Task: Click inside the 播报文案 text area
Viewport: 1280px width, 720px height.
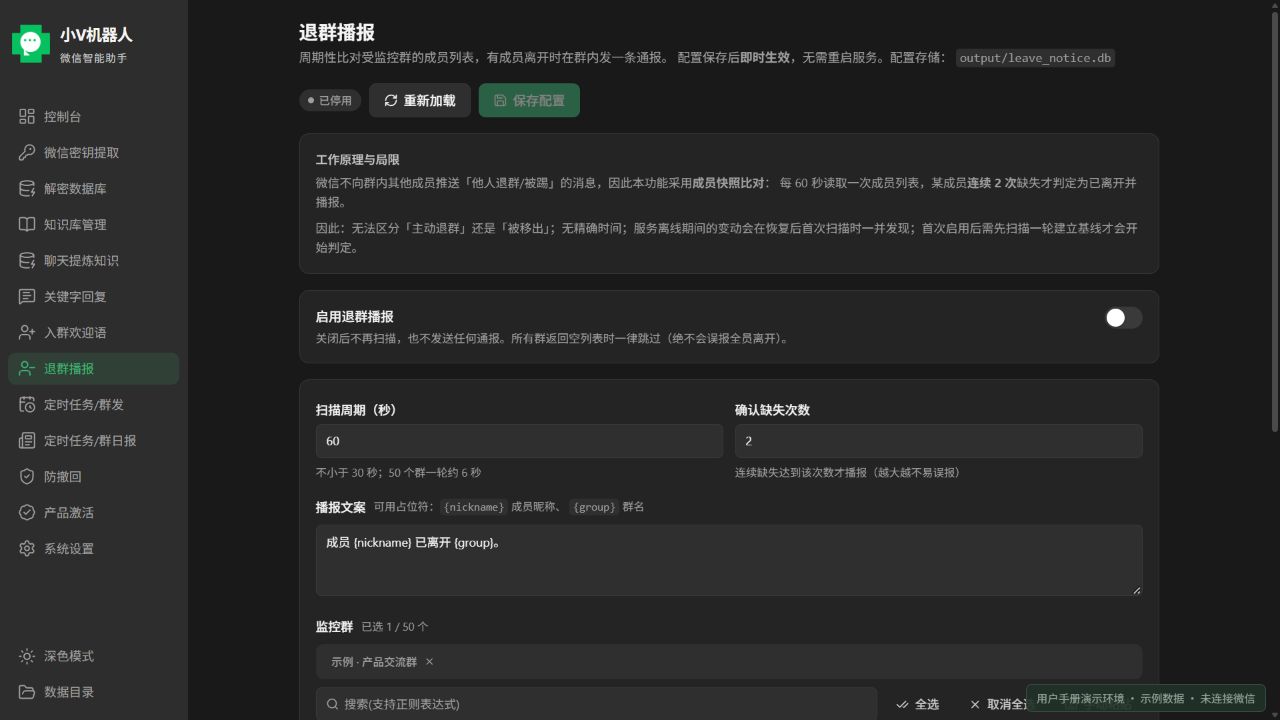Action: [729, 560]
